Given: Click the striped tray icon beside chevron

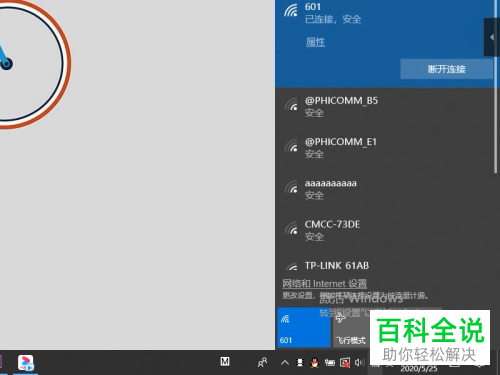Looking at the screenshot, I should pyautogui.click(x=300, y=362).
